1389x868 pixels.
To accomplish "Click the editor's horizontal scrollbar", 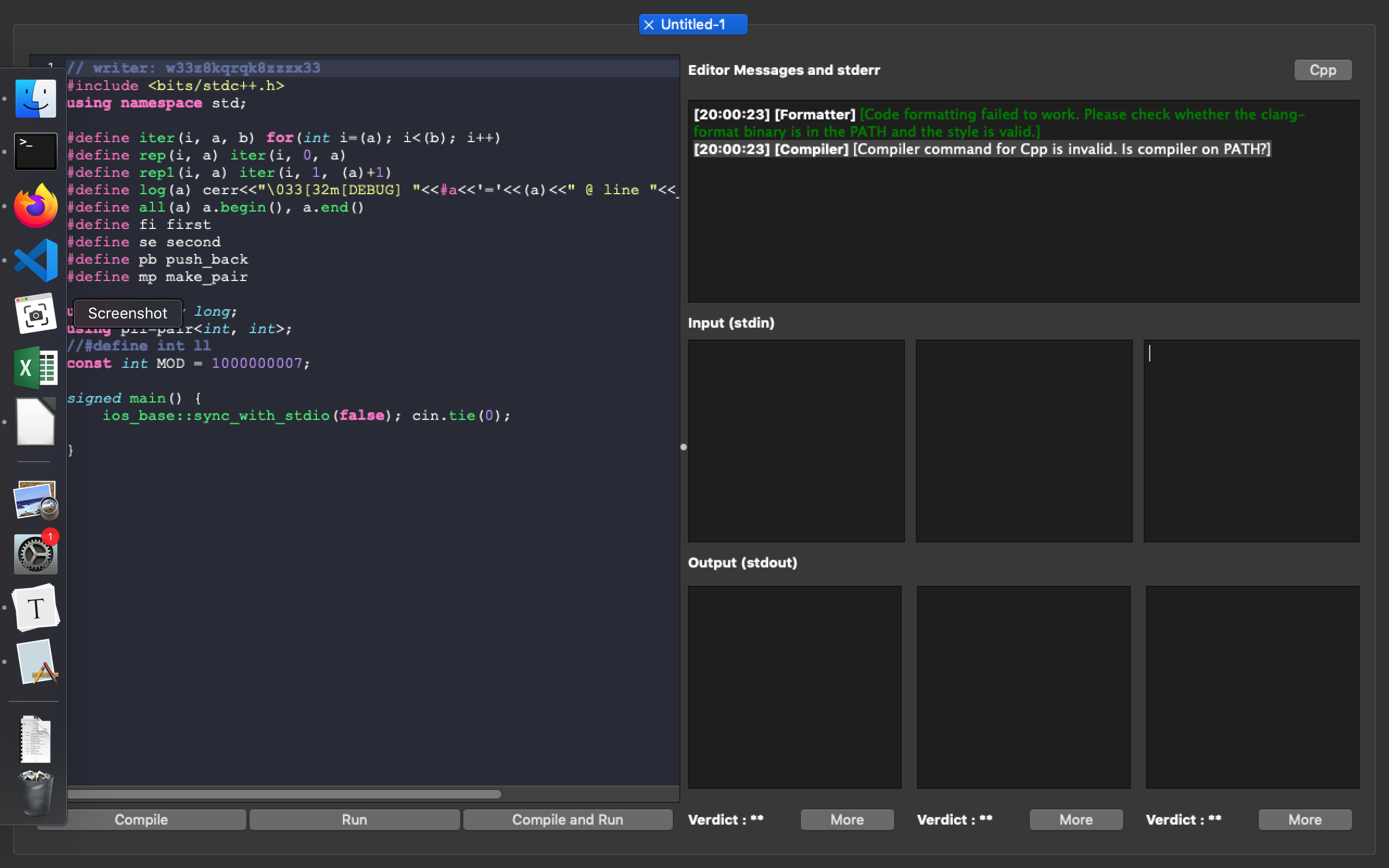I will 284,794.
